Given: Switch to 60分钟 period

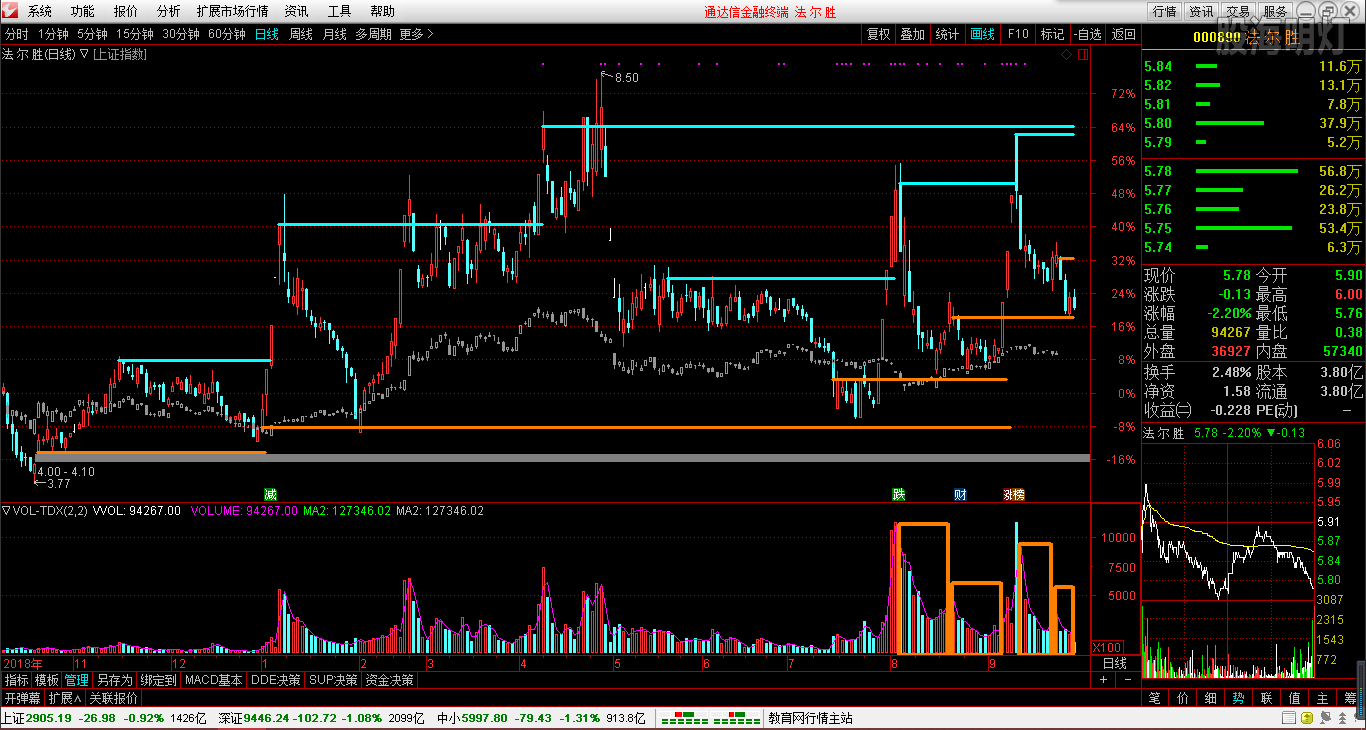Looking at the screenshot, I should tap(227, 34).
